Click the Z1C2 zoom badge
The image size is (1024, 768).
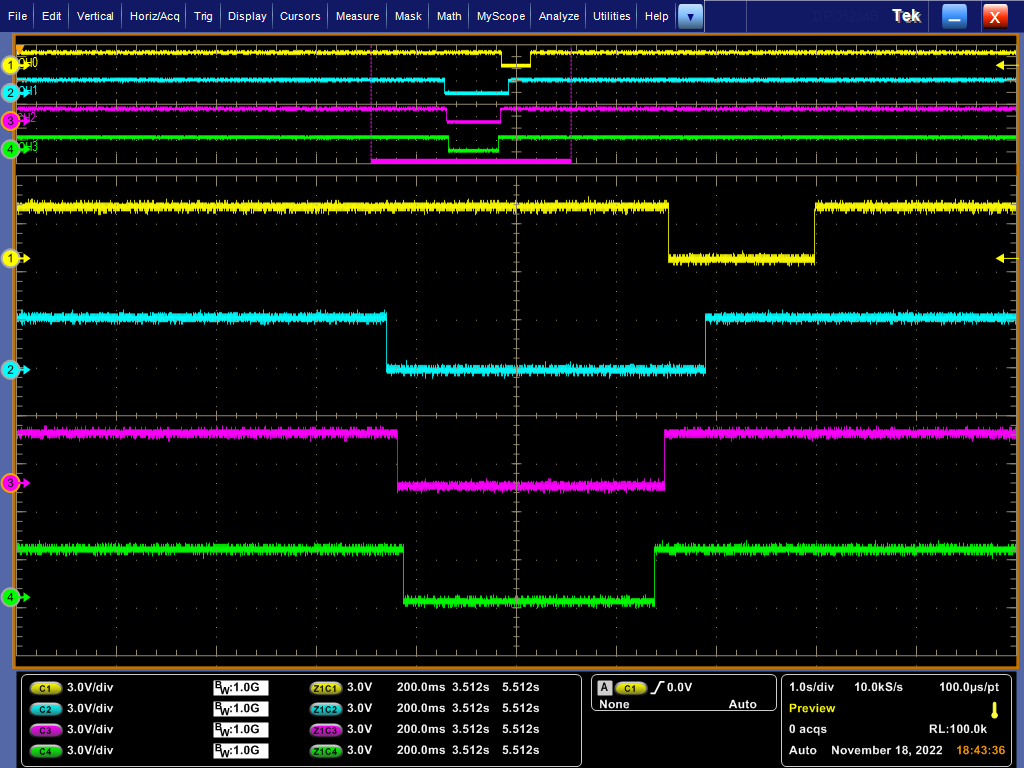(x=325, y=709)
